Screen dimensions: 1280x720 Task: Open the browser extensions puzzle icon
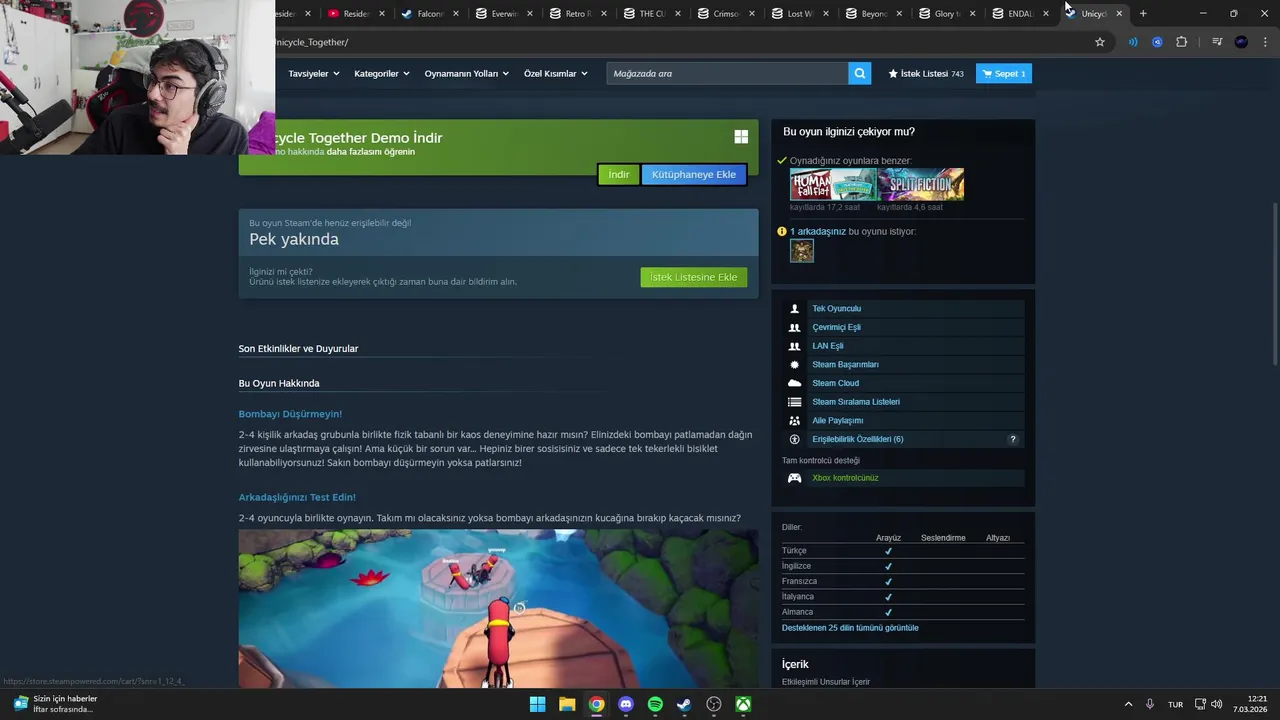[1182, 42]
